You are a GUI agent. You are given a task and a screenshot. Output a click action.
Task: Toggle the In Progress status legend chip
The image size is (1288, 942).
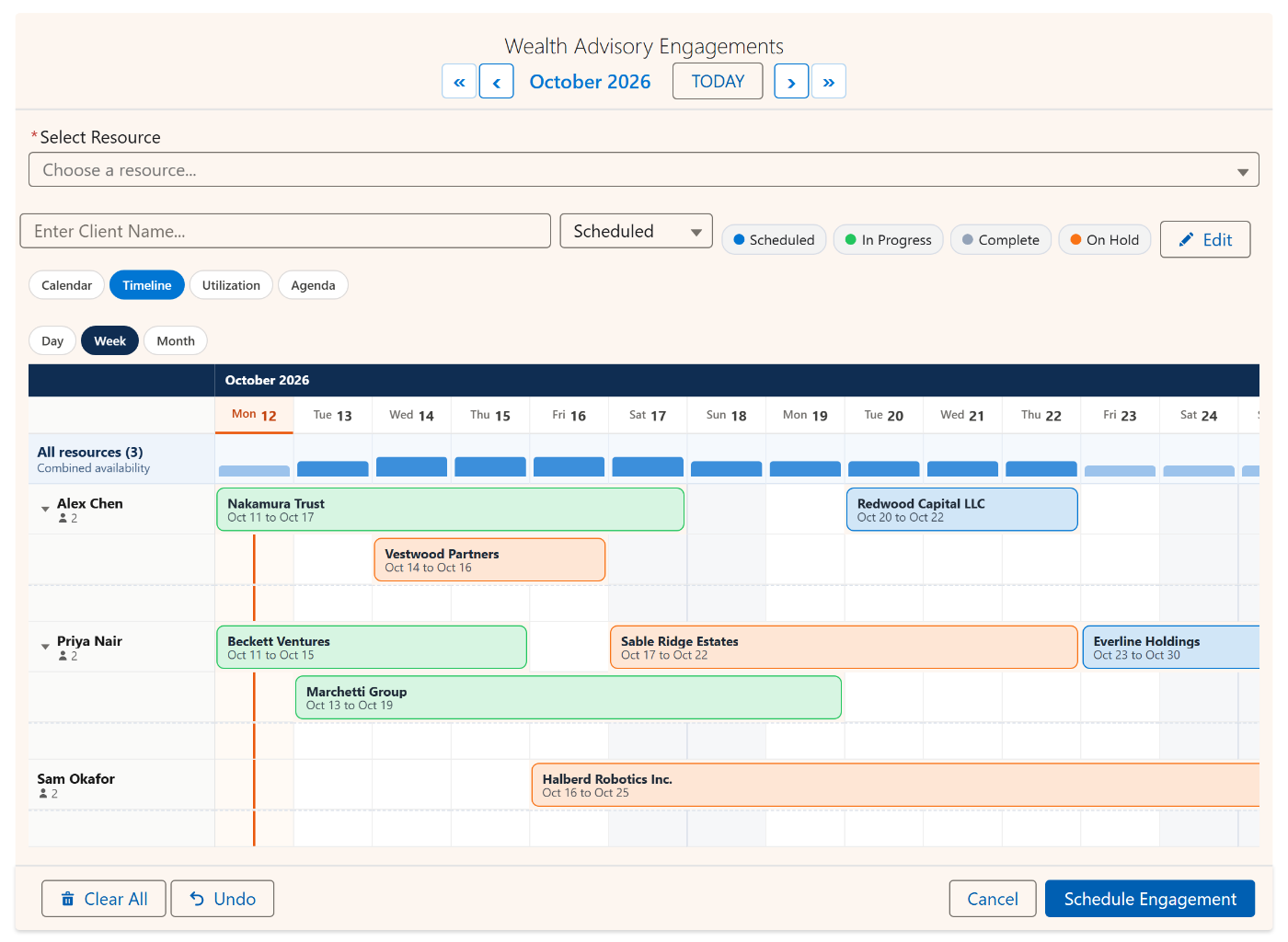click(x=889, y=239)
